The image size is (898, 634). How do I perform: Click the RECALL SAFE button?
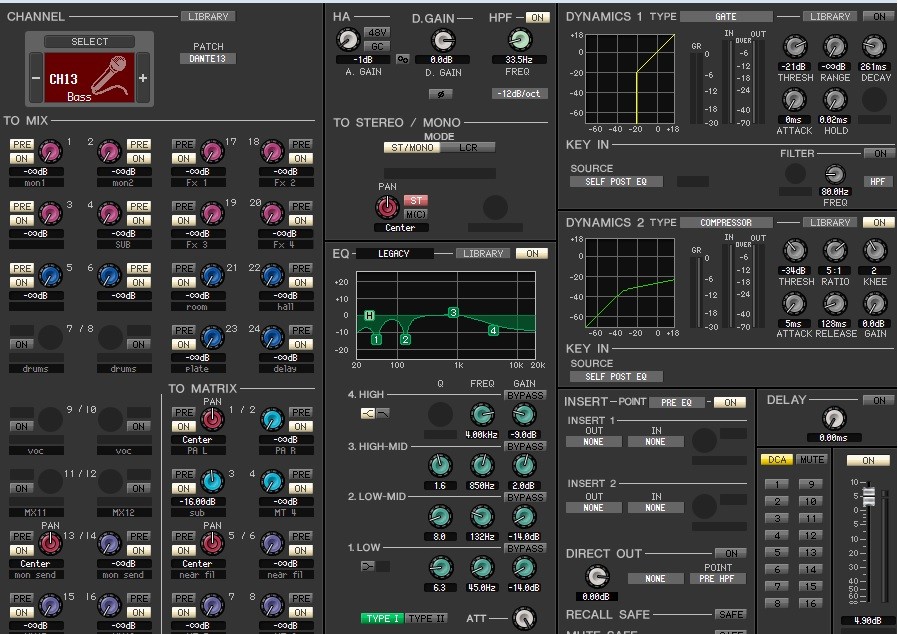pyautogui.click(x=731, y=614)
